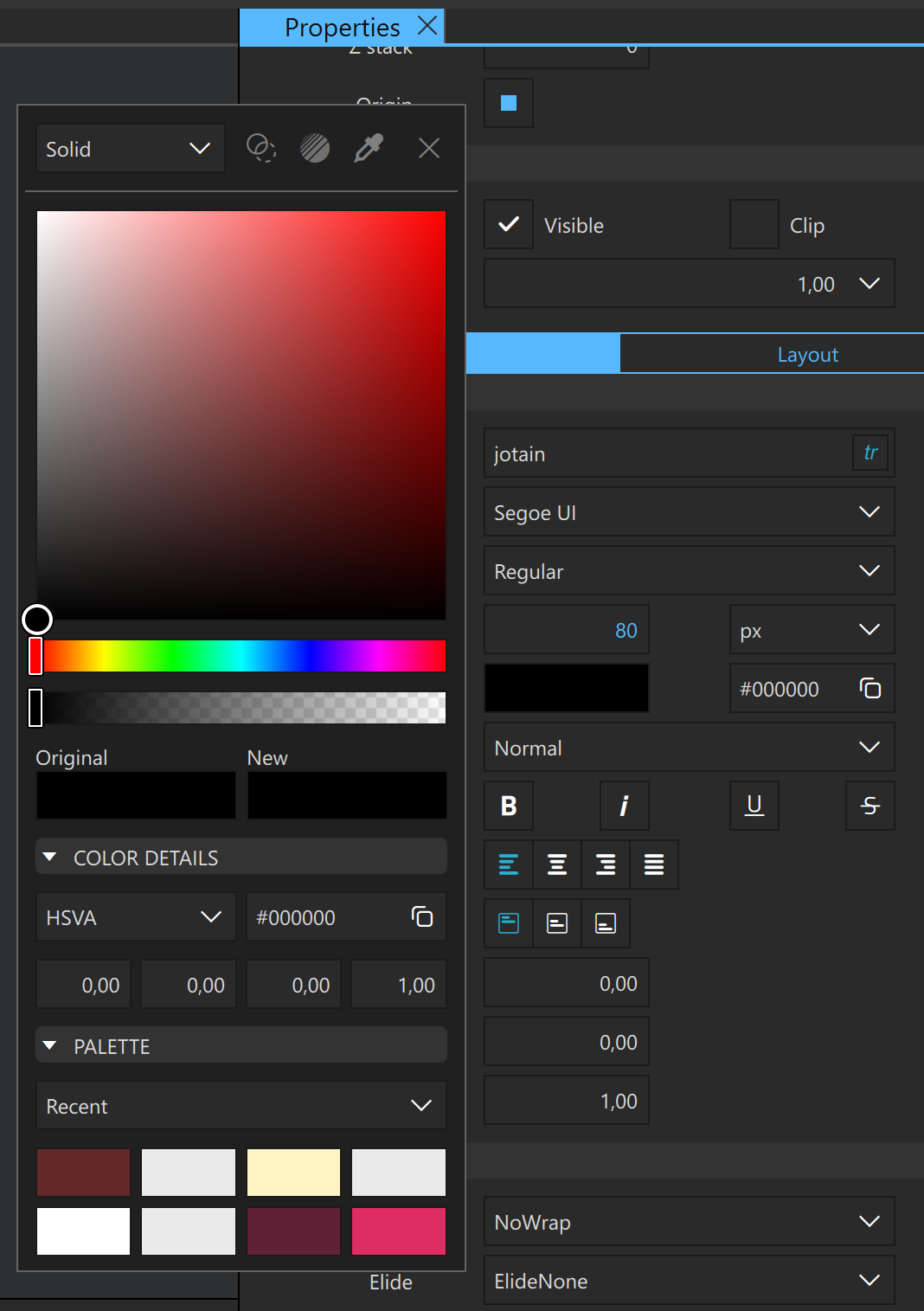
Task: Collapse the COLOR DETAILS section
Action: [50, 857]
